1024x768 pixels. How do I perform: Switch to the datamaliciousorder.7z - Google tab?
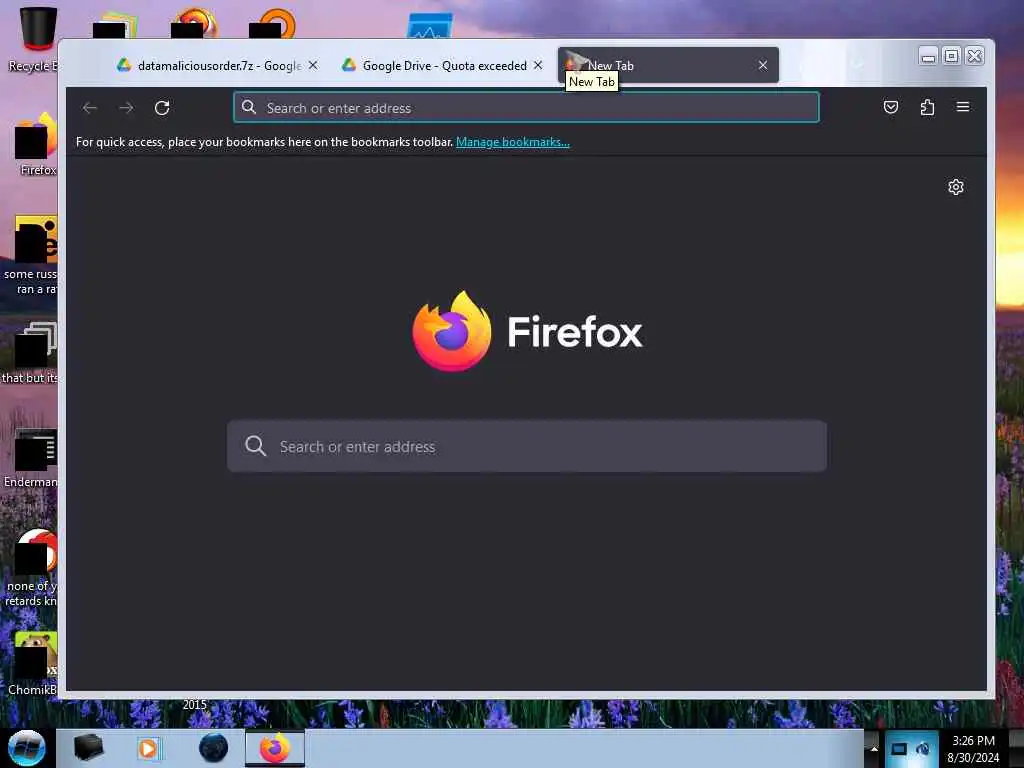pos(219,65)
